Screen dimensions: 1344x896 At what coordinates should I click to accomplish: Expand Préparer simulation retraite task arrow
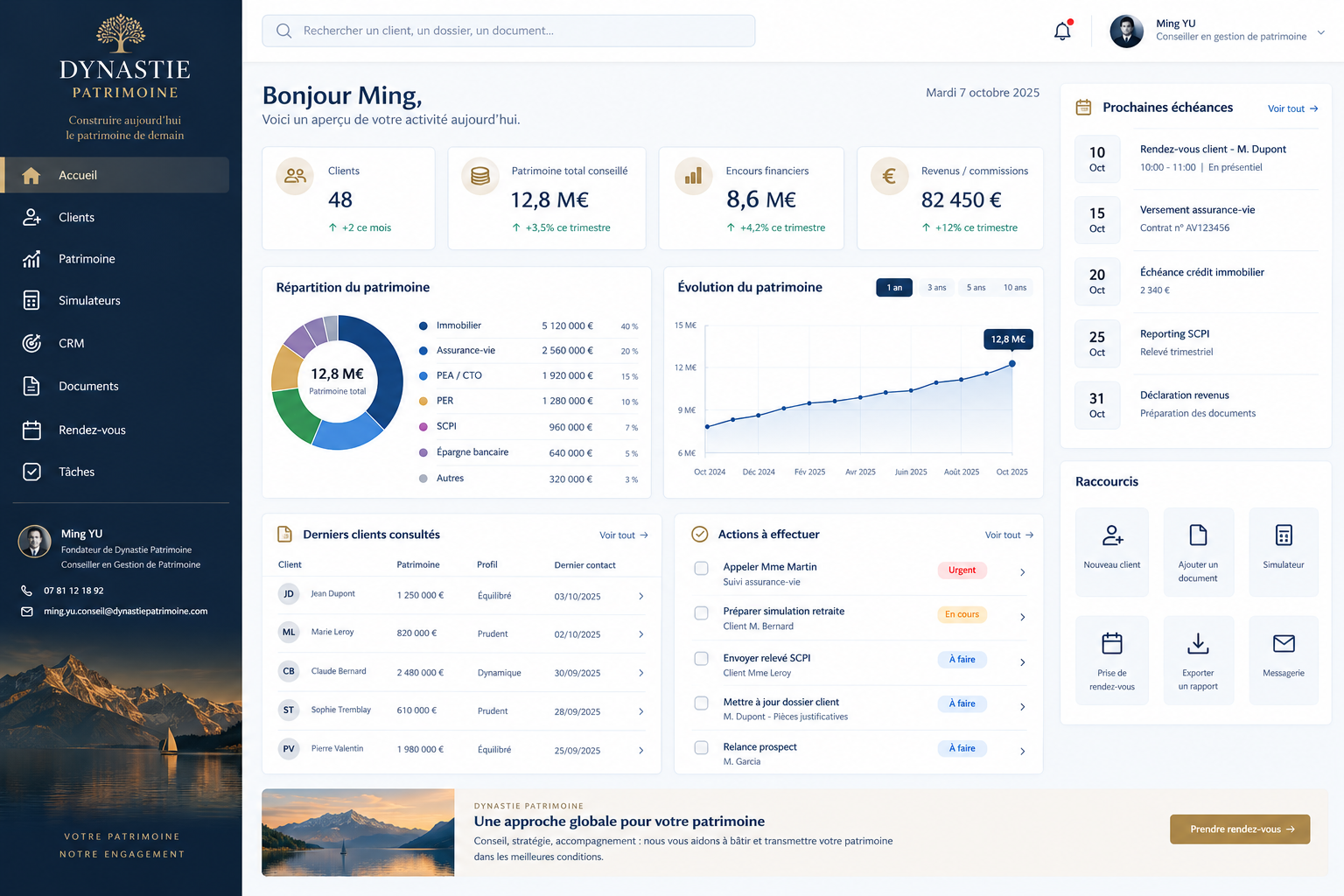pos(1022,617)
